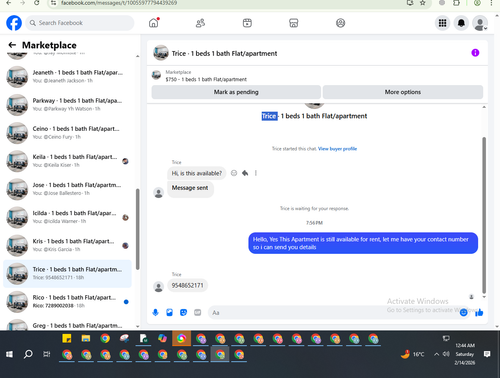Click More options button

pos(403,92)
